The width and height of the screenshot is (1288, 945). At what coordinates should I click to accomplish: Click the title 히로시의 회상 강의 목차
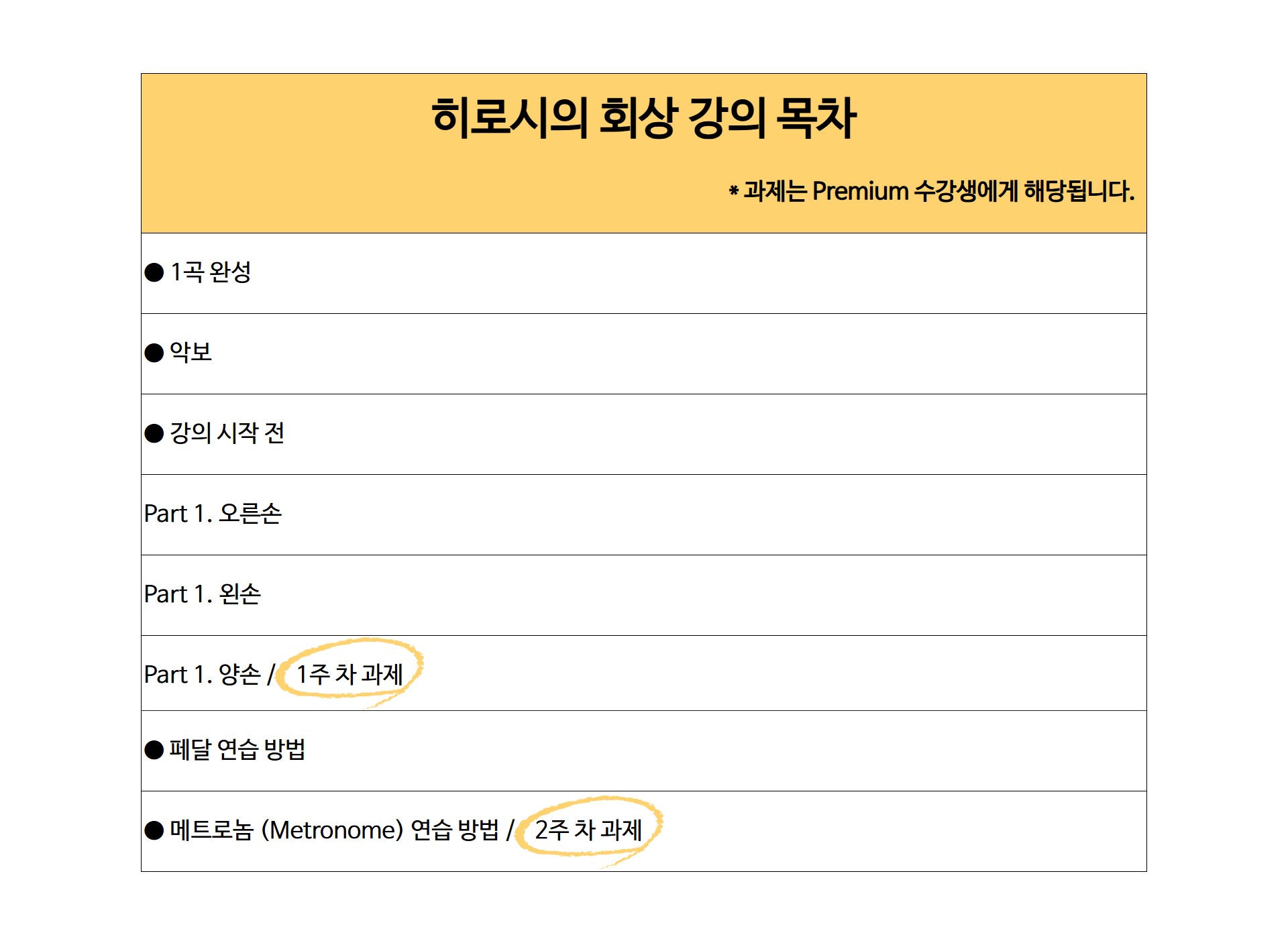click(644, 118)
